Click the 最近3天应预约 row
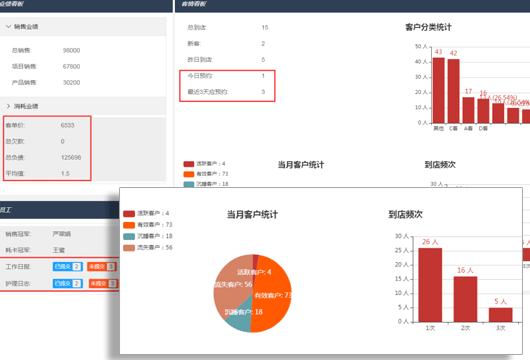530x360 pixels. click(227, 92)
